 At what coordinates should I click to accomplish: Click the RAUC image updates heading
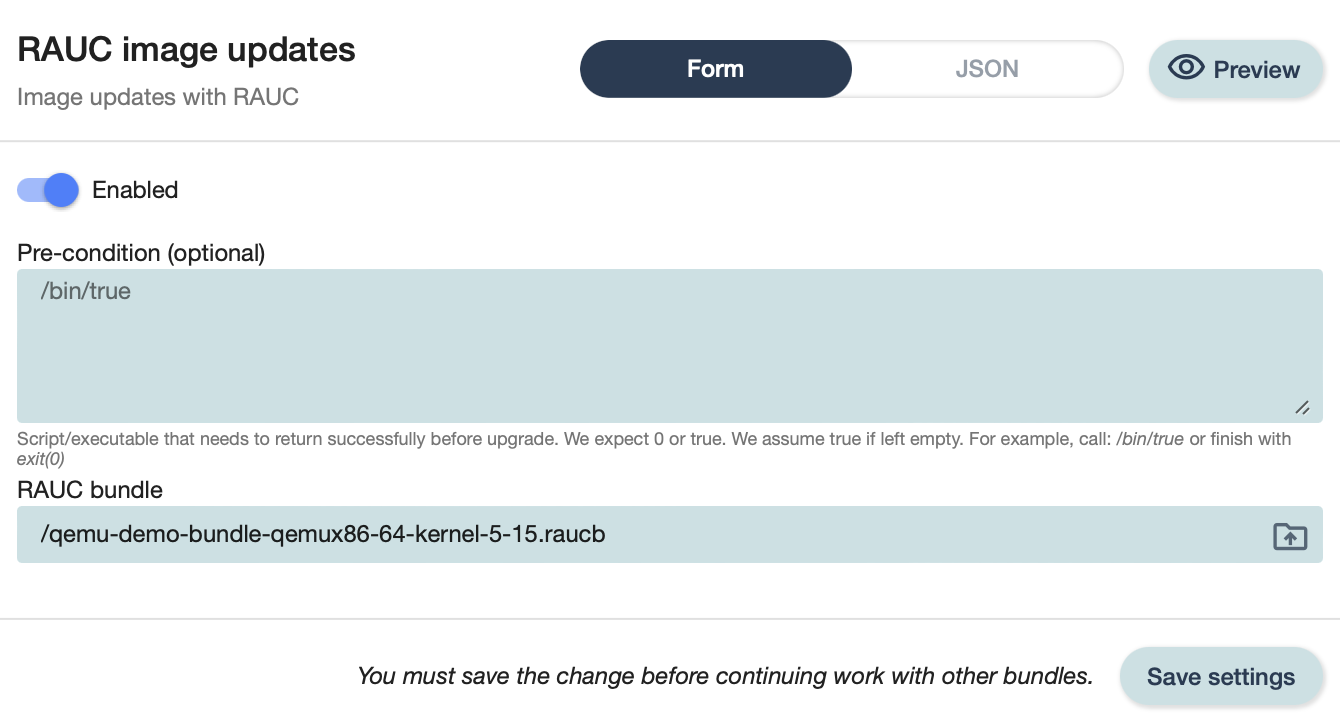coord(186,48)
